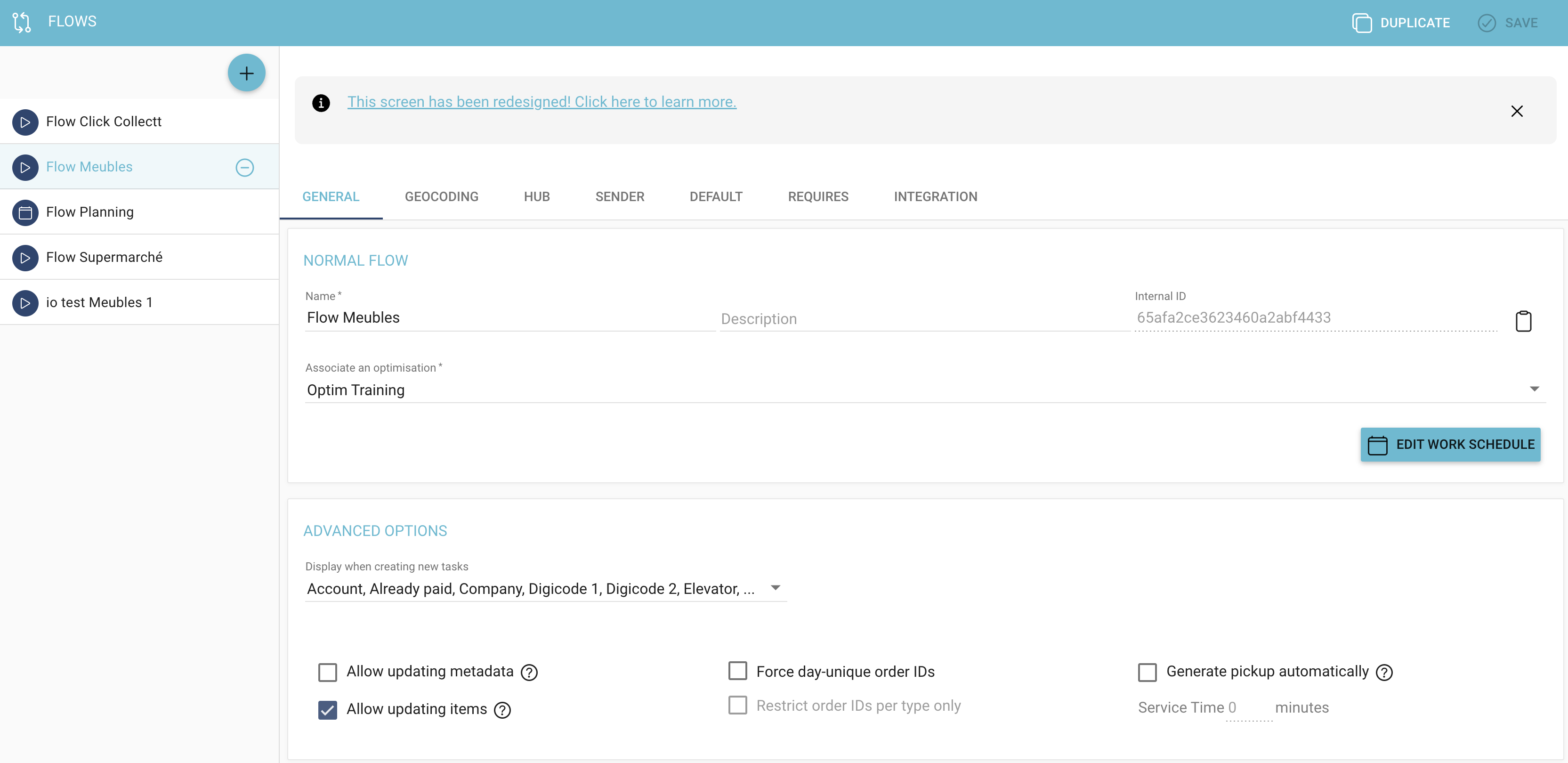The image size is (1568, 763).
Task: Copy the Internal ID with the clipboard icon
Action: (x=1524, y=321)
